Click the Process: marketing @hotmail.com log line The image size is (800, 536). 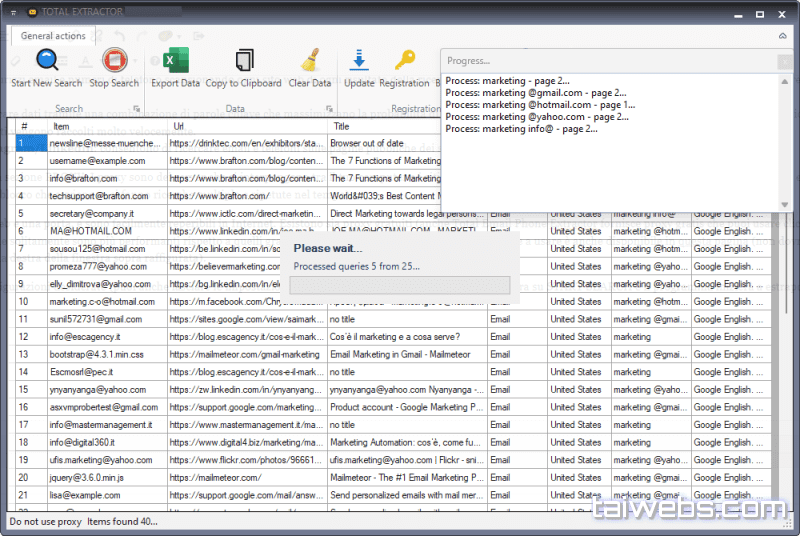coord(540,105)
